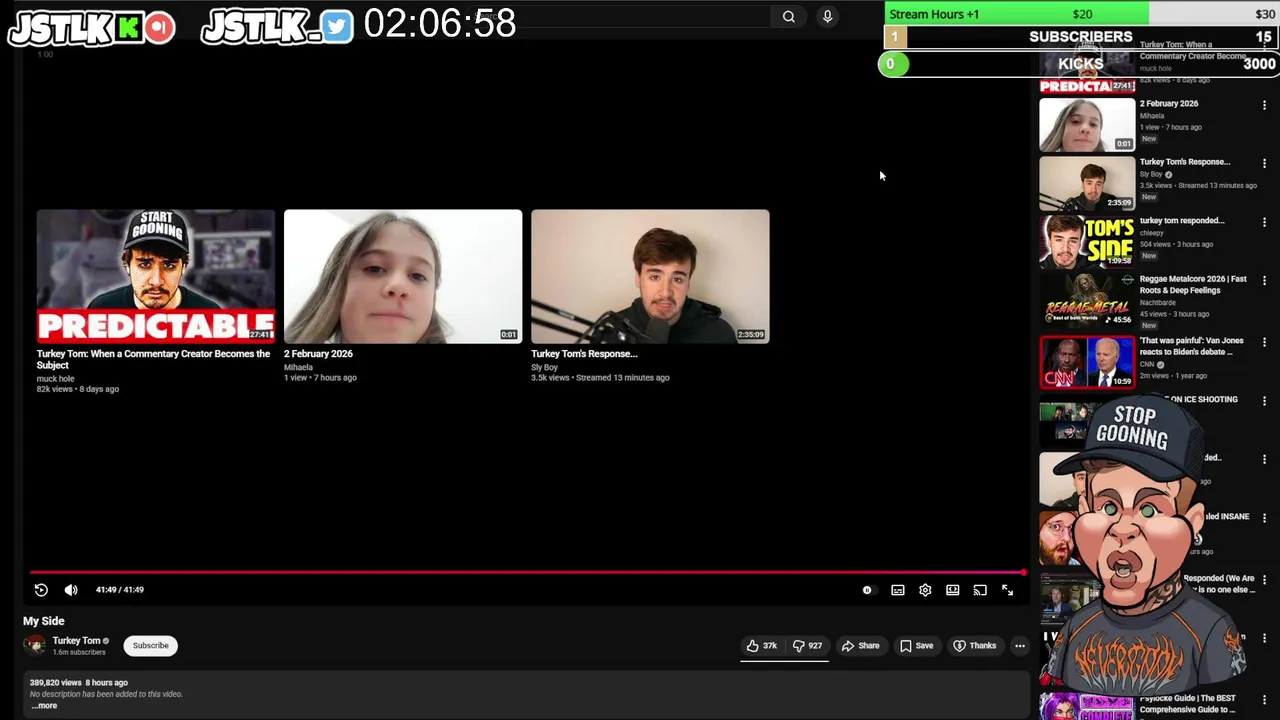Click the YouTube search magnifier icon

789,16
